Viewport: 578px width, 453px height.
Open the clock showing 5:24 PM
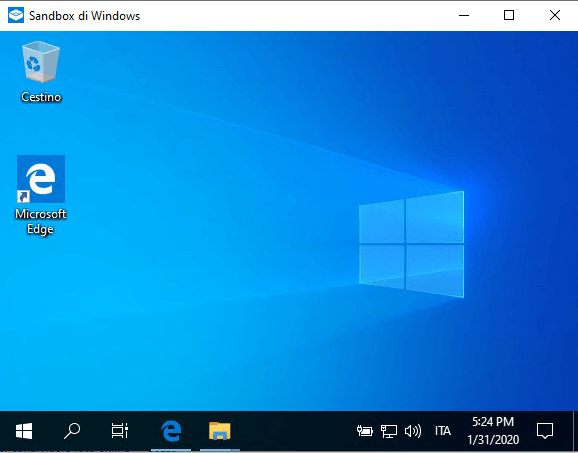tap(493, 431)
